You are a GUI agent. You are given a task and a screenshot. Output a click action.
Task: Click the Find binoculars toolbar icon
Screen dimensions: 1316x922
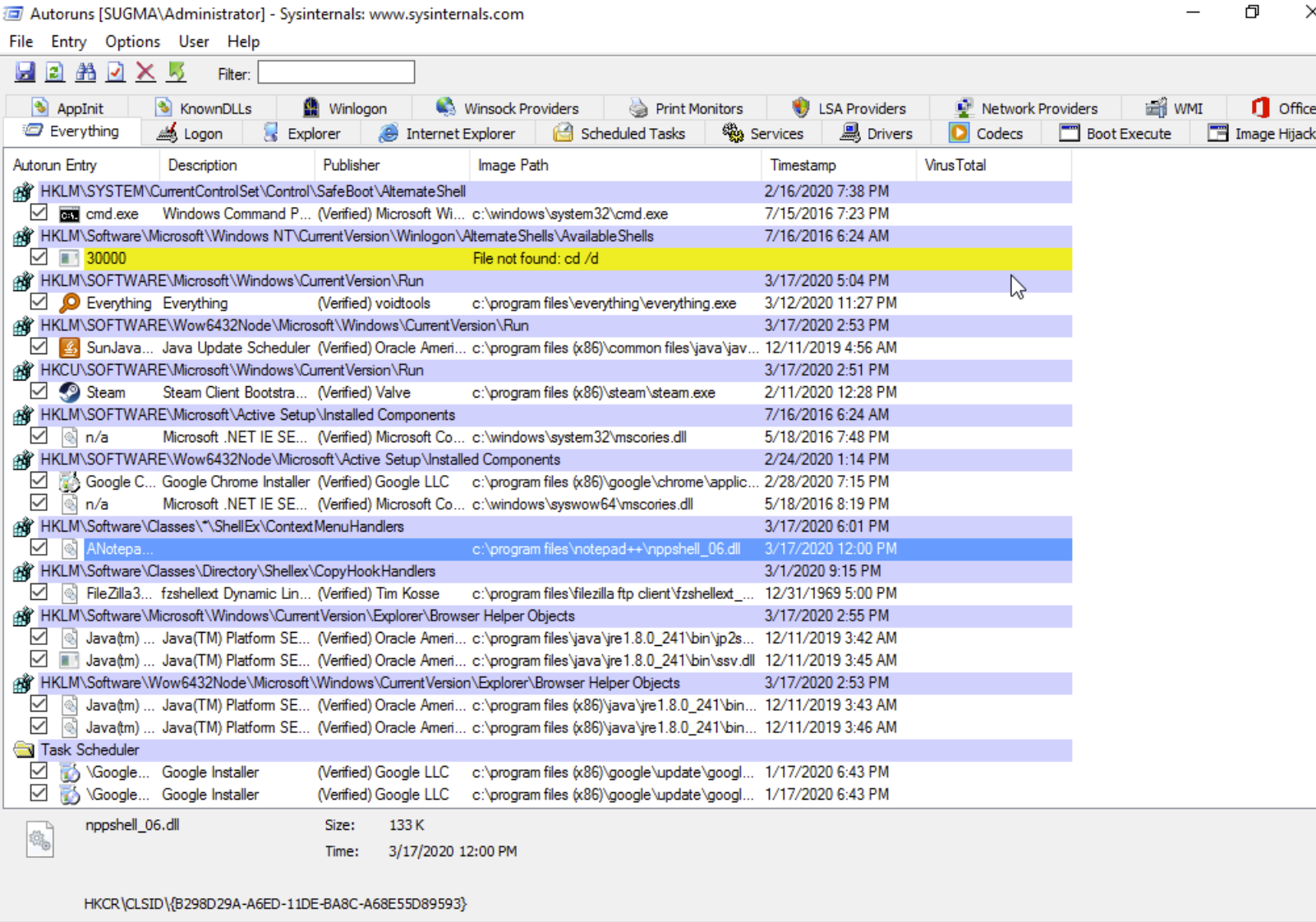tap(85, 72)
